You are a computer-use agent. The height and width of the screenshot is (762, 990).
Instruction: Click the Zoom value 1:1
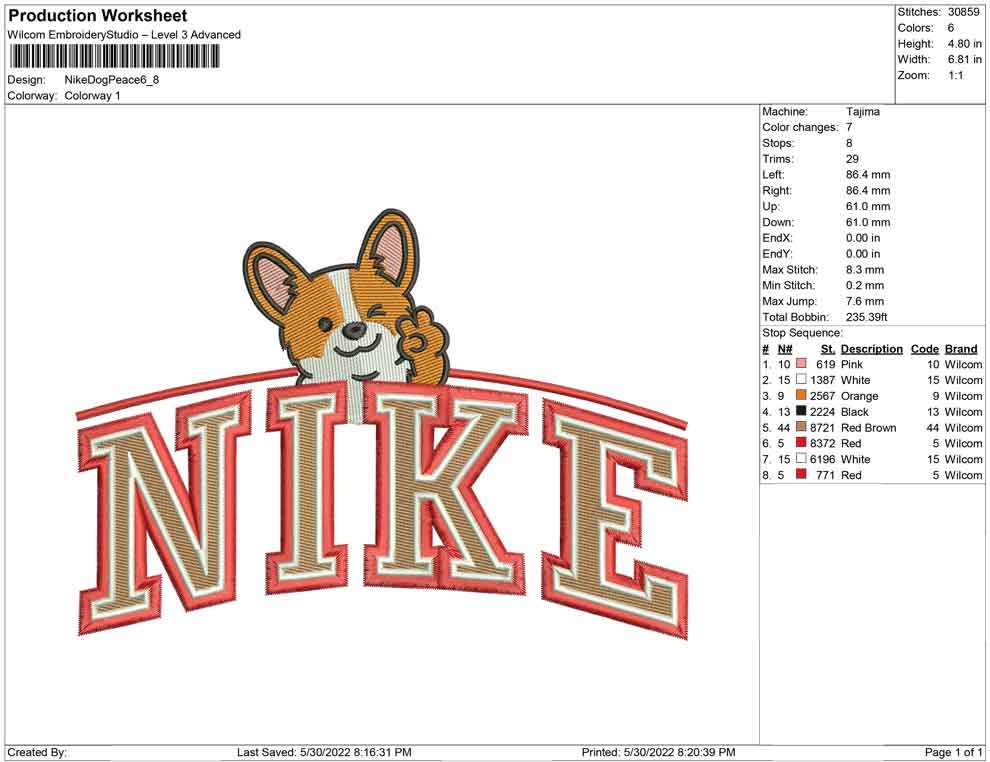(955, 75)
